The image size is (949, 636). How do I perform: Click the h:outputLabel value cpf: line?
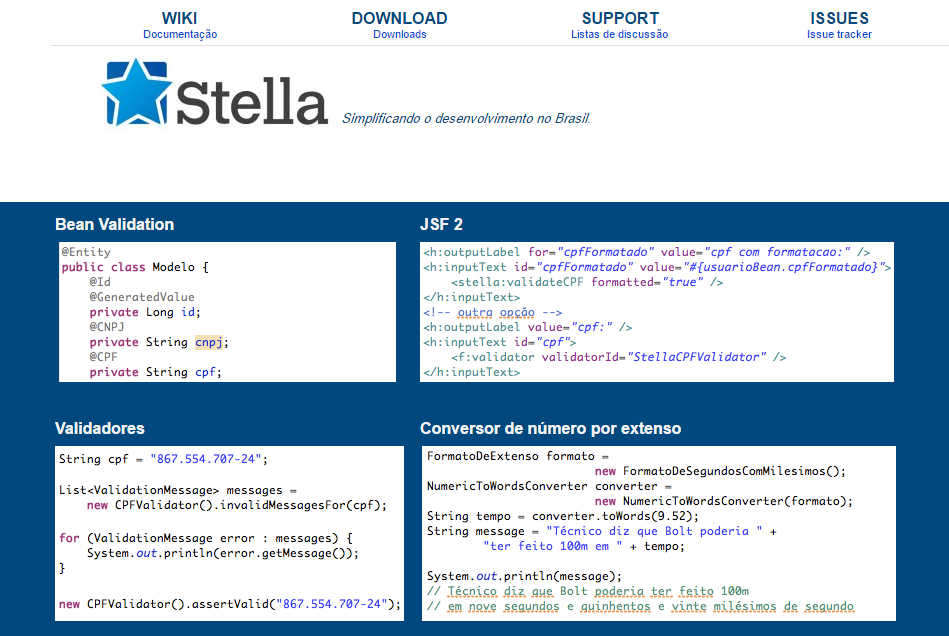528,327
